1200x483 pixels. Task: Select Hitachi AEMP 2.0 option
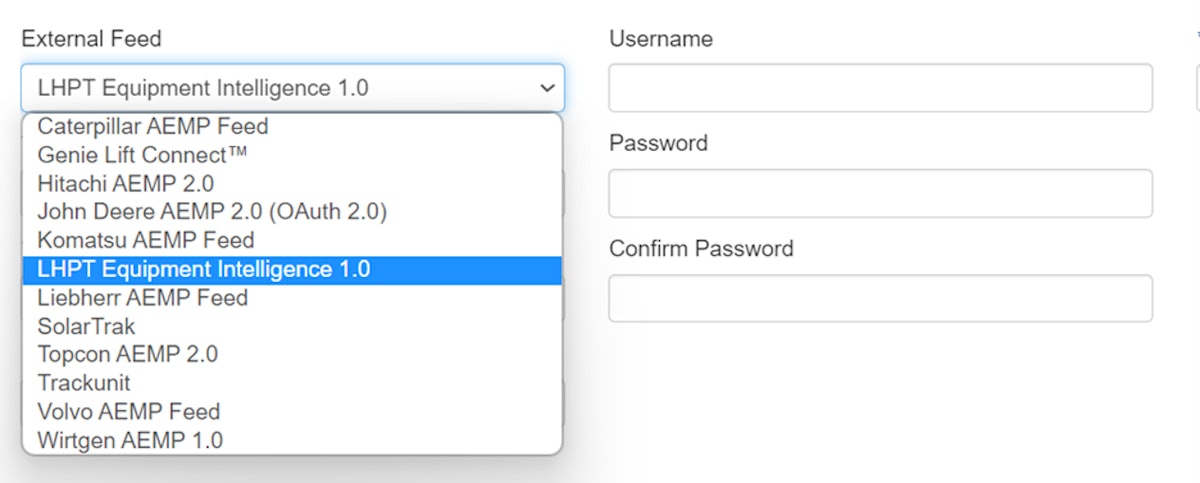pos(126,184)
